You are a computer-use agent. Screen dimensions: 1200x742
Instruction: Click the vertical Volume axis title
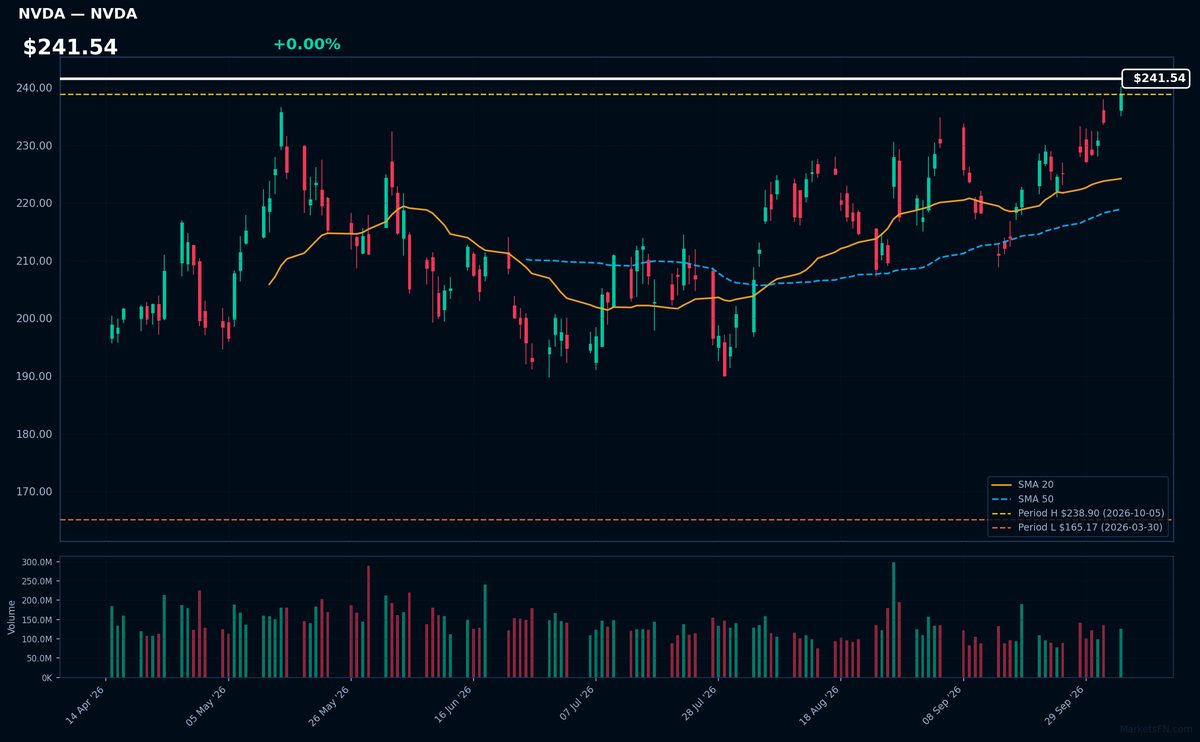pyautogui.click(x=12, y=617)
